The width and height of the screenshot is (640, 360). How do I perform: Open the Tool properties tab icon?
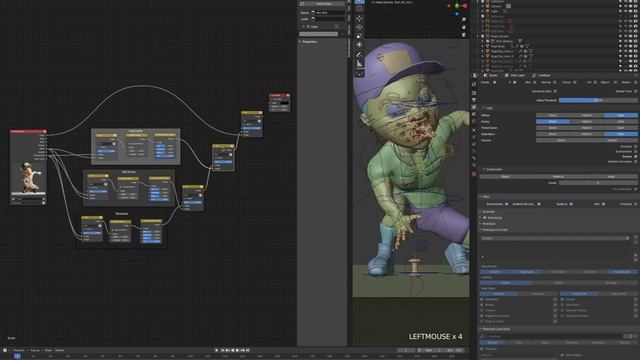coord(474,84)
